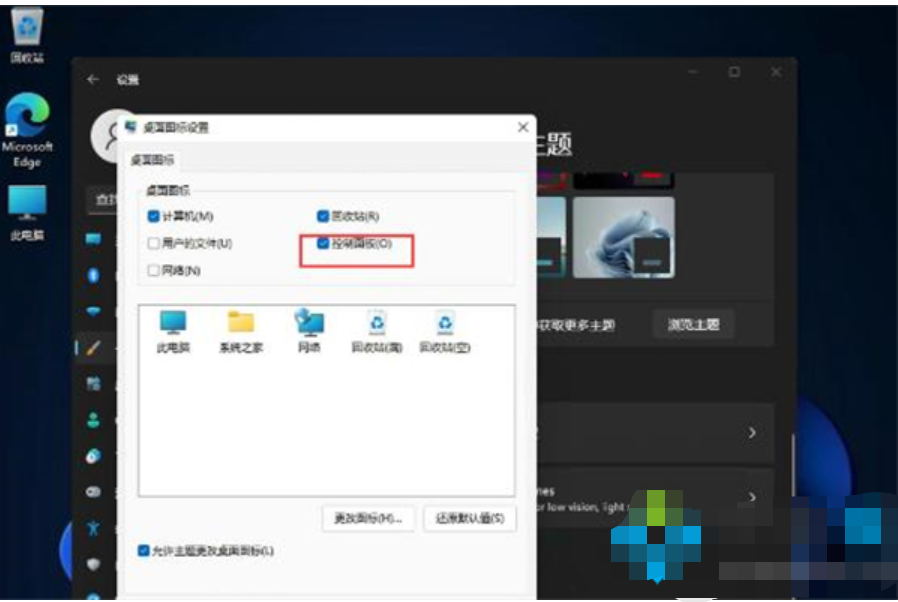The width and height of the screenshot is (898, 602).
Task: Check the 网络(N) checkbox
Action: tap(153, 270)
